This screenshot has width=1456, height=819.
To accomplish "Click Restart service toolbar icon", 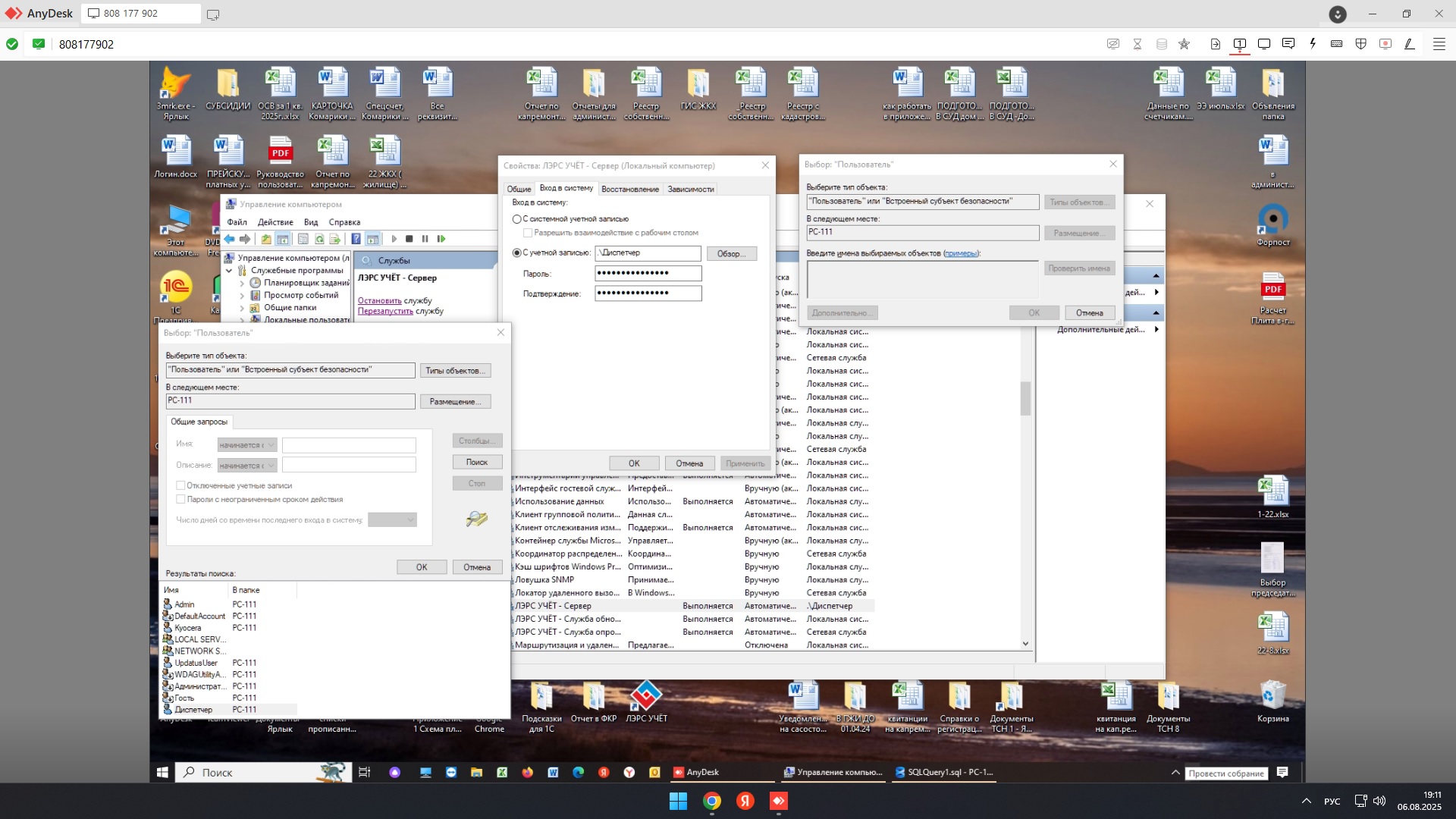I will (x=441, y=239).
